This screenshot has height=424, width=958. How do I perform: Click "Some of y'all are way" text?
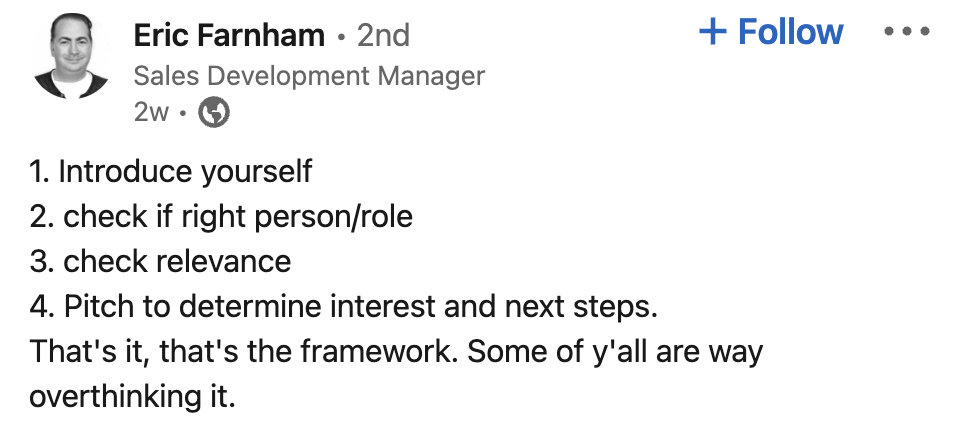[x=616, y=352]
